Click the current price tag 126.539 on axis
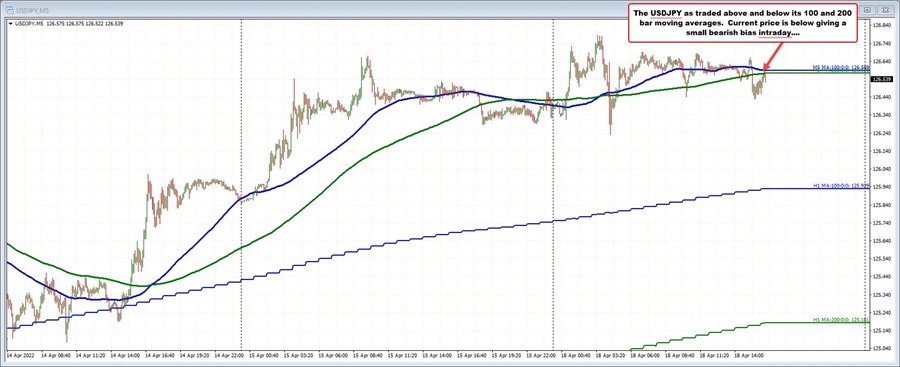The image size is (900, 367). pos(881,79)
